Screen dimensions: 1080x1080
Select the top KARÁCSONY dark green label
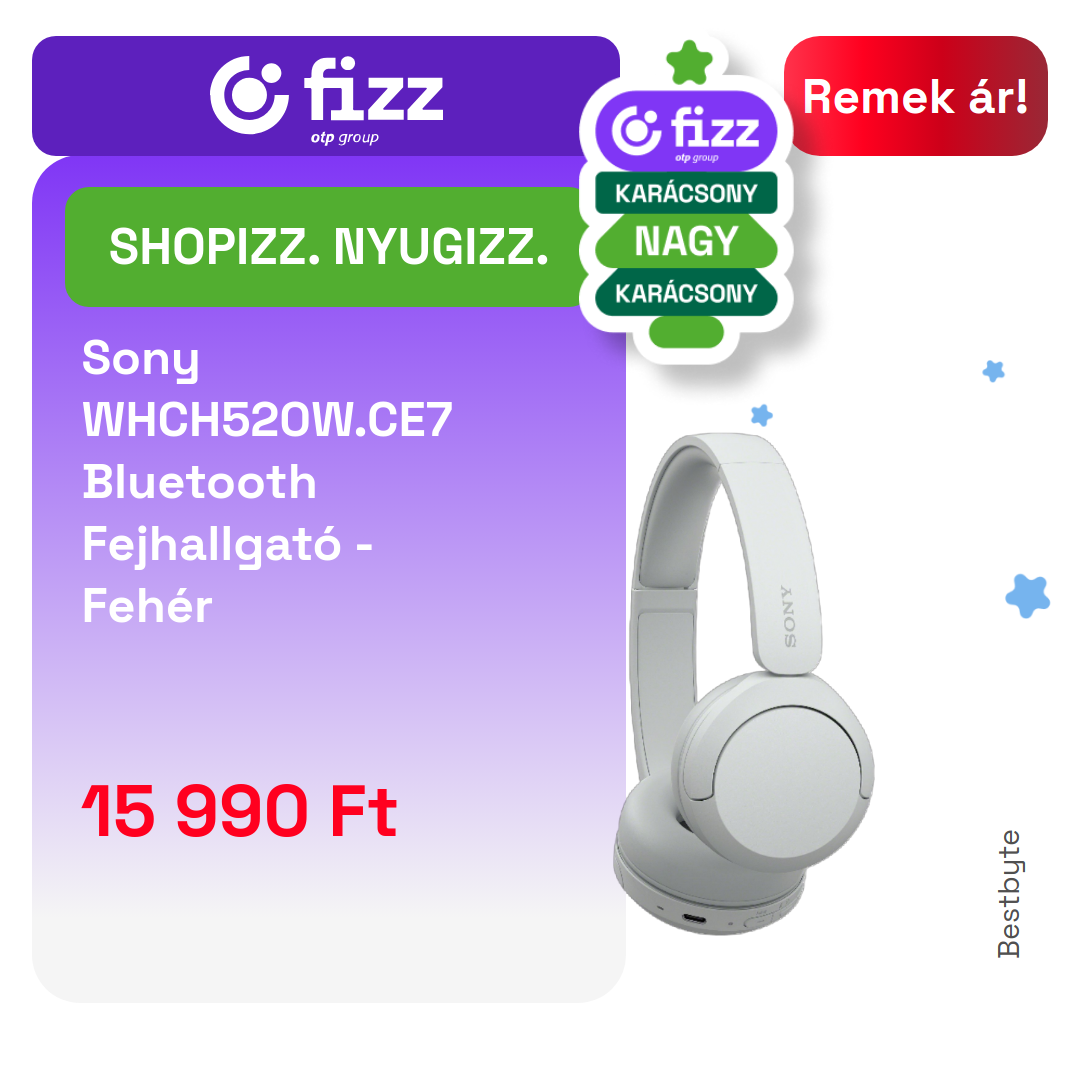tap(686, 193)
